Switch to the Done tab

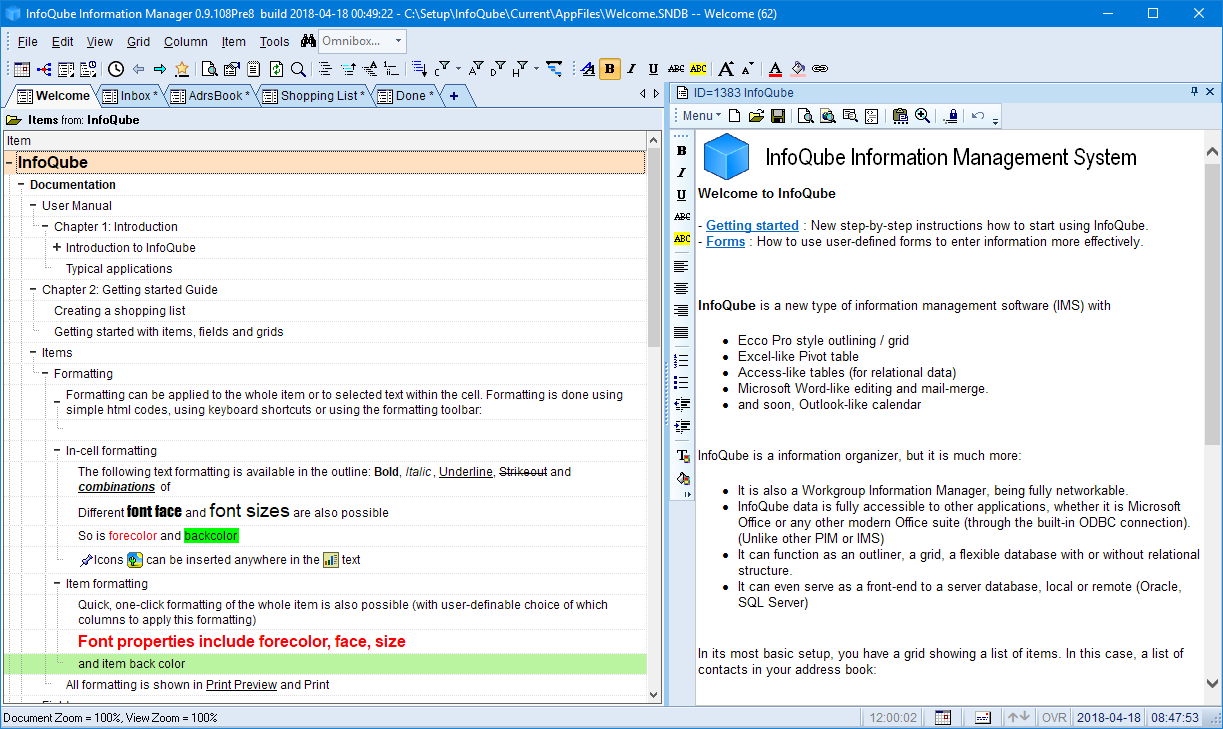click(405, 96)
